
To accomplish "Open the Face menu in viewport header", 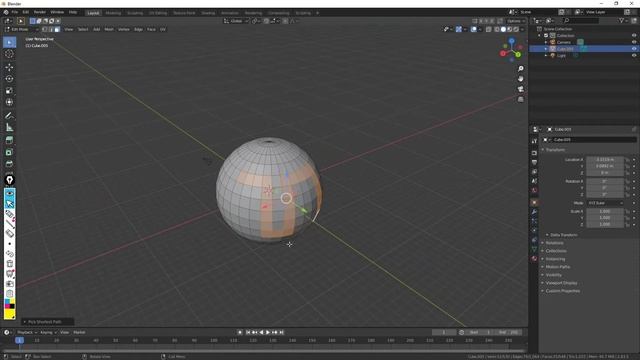I will [x=151, y=29].
